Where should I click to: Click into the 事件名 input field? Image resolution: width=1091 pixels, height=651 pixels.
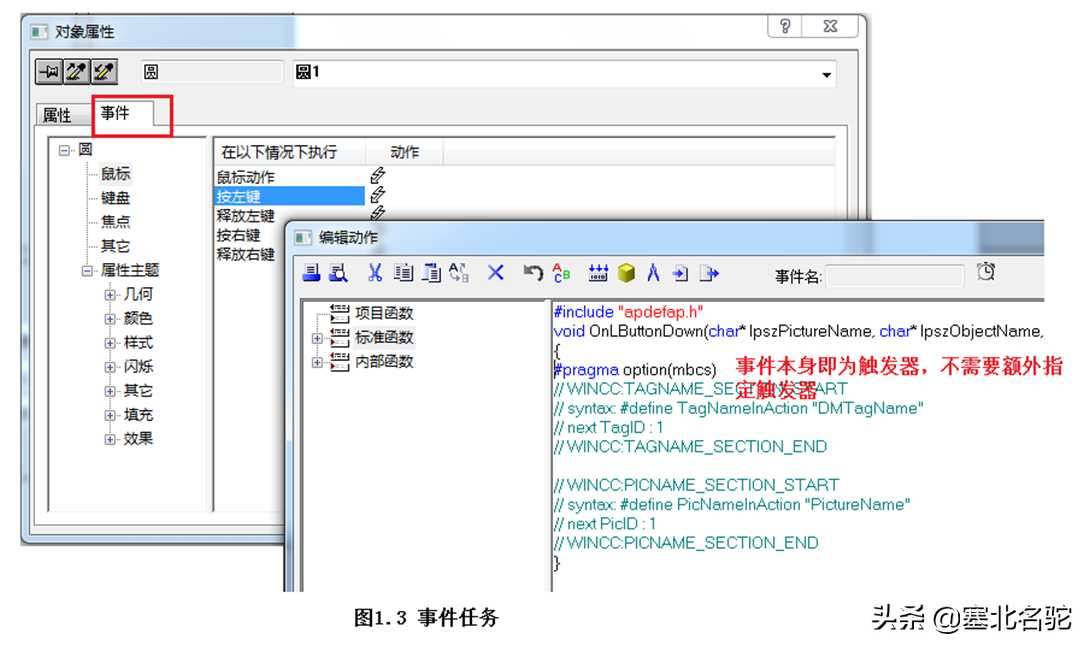coord(894,276)
